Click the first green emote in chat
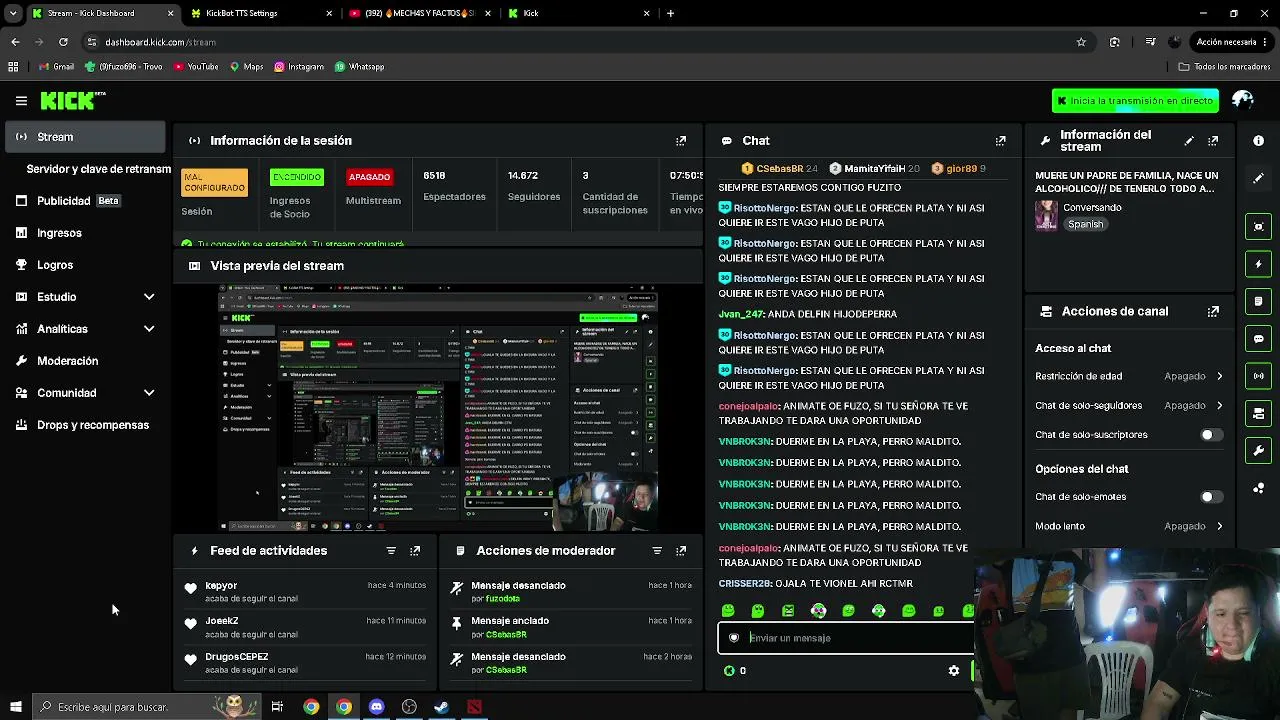The height and width of the screenshot is (720, 1280). (728, 611)
